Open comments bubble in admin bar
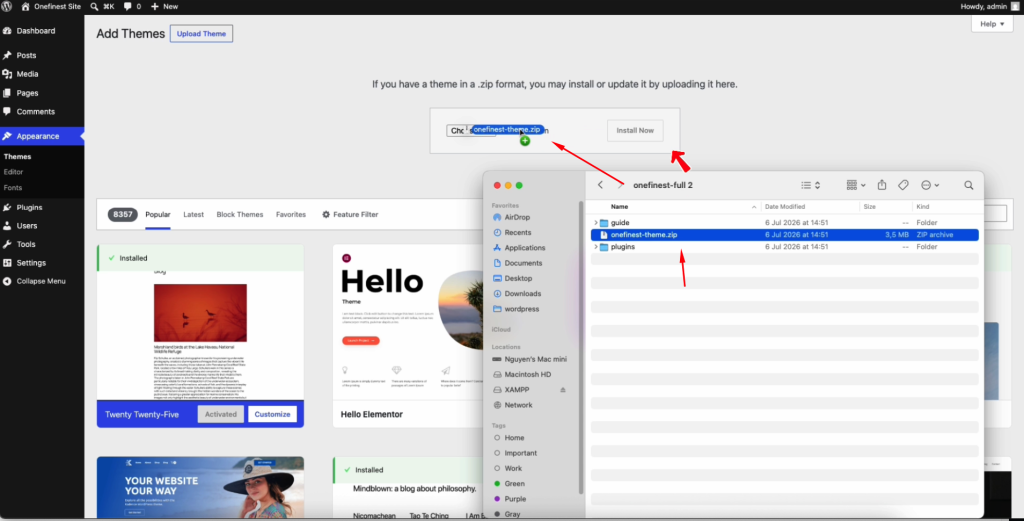Image resolution: width=1024 pixels, height=521 pixels. tap(132, 6)
